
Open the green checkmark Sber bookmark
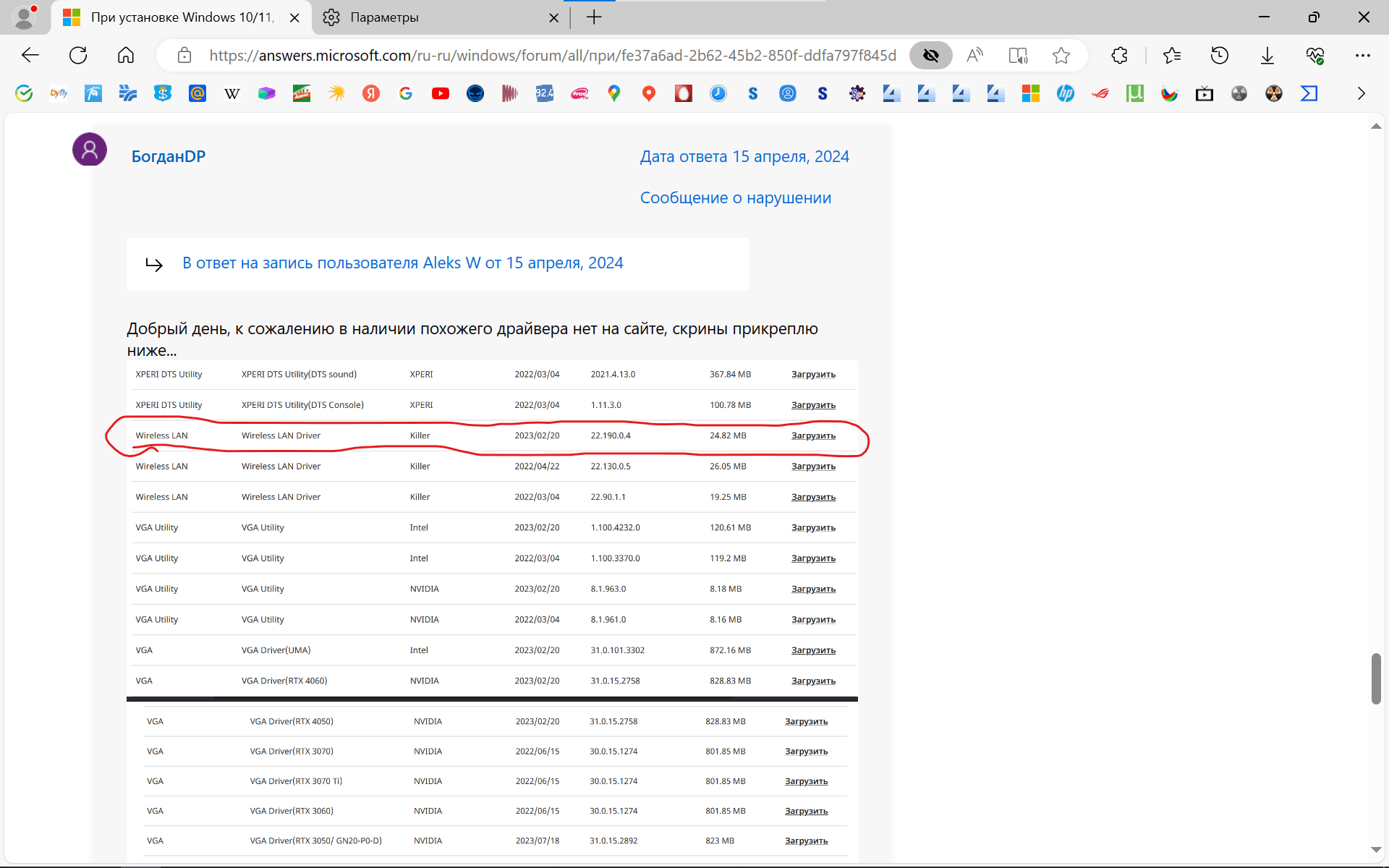coord(24,93)
